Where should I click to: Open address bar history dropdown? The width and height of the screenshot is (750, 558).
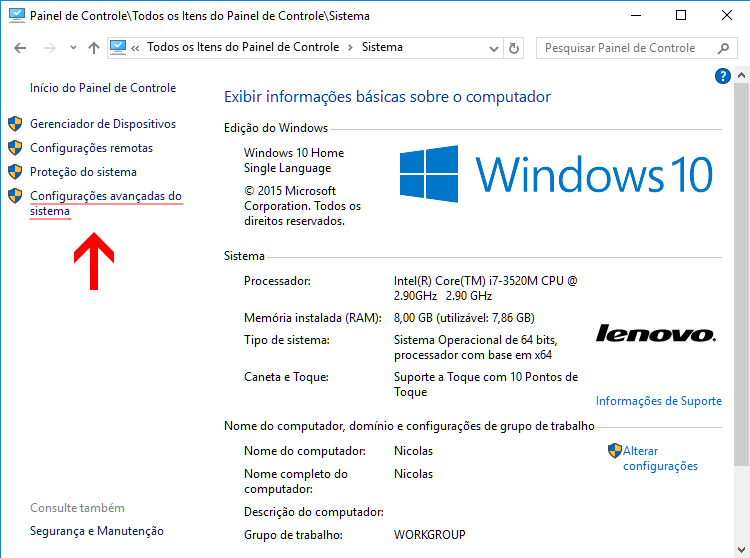click(x=494, y=48)
